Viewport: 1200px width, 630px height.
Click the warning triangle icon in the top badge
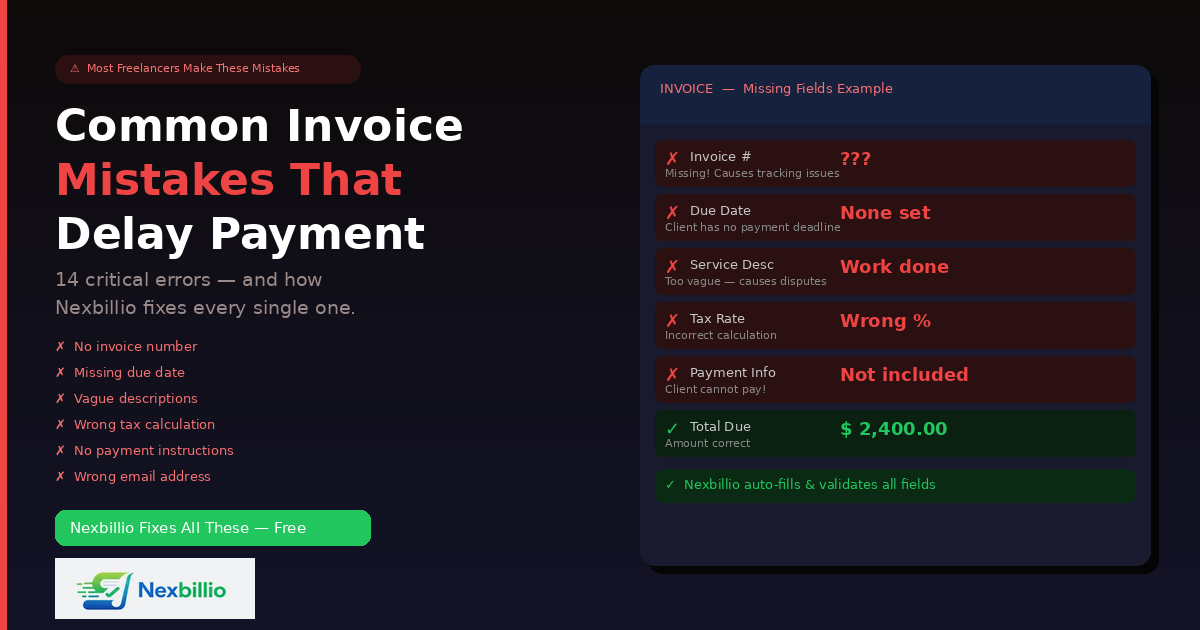pos(75,69)
